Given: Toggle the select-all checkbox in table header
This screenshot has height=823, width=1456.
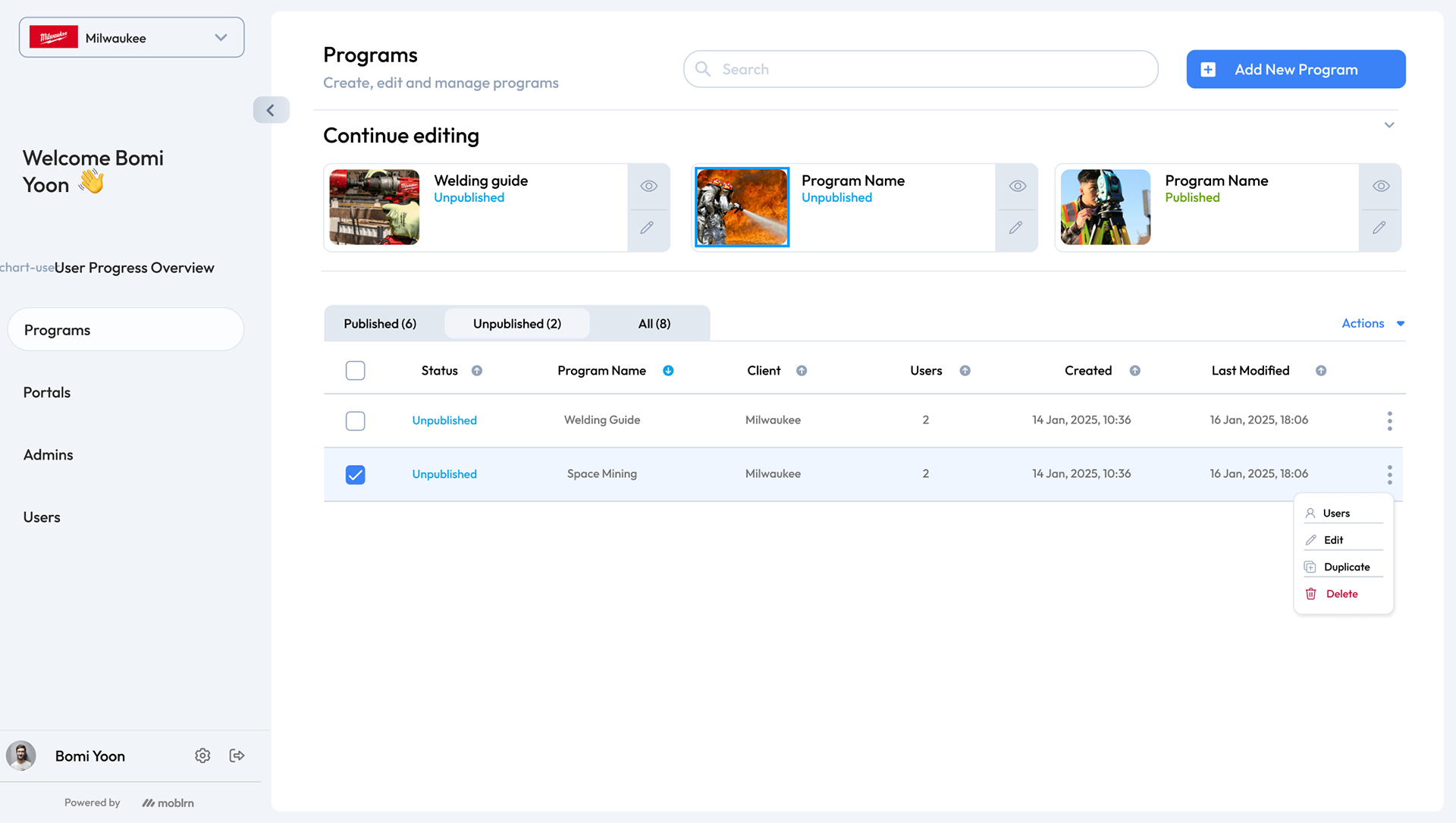Looking at the screenshot, I should (x=355, y=371).
